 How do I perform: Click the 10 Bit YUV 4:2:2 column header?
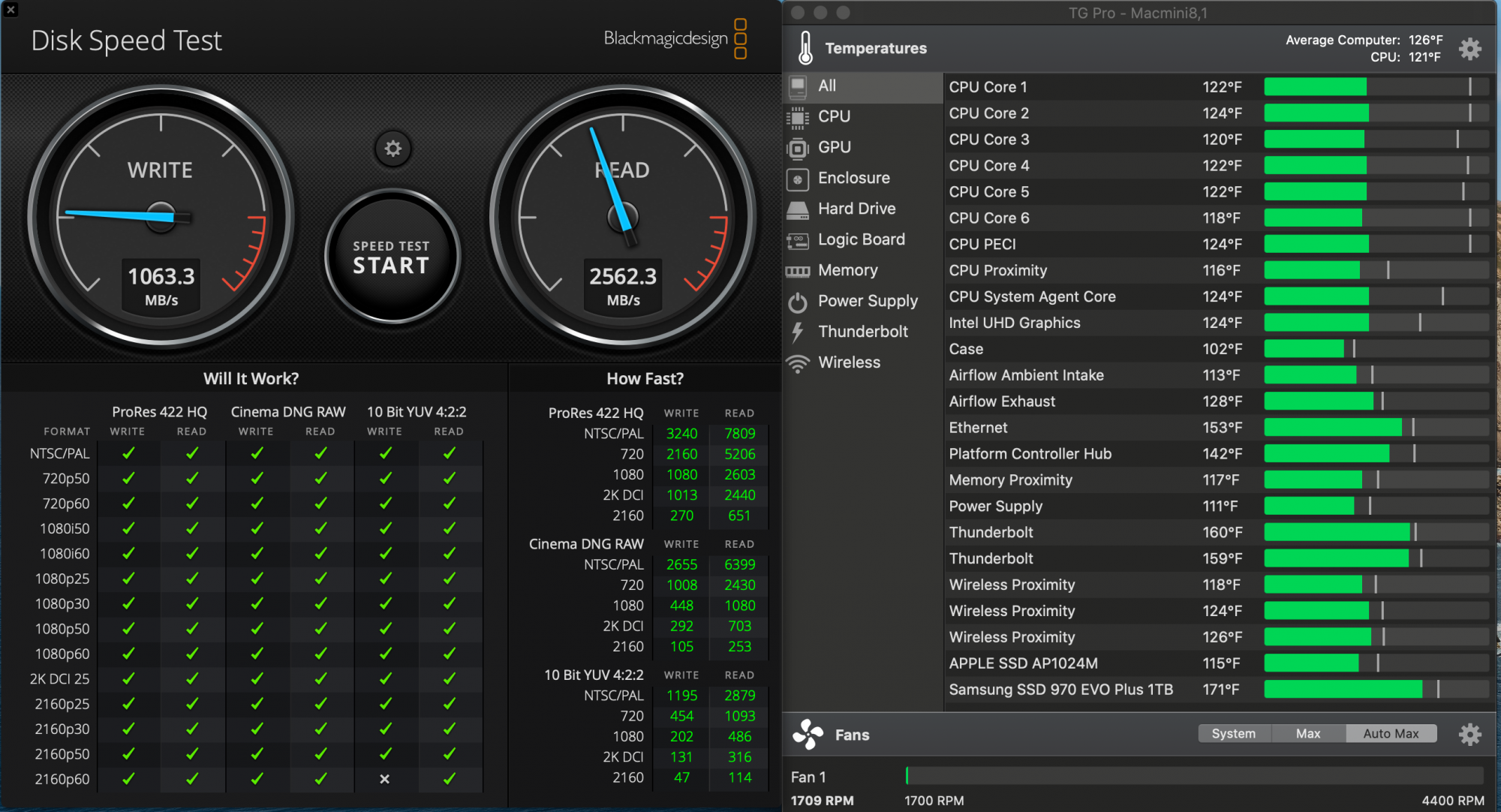(x=417, y=412)
